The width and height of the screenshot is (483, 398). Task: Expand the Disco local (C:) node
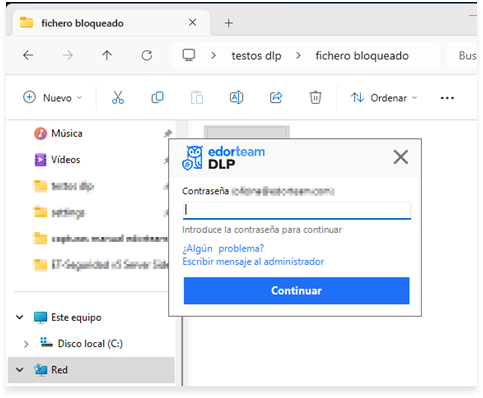coord(26,344)
